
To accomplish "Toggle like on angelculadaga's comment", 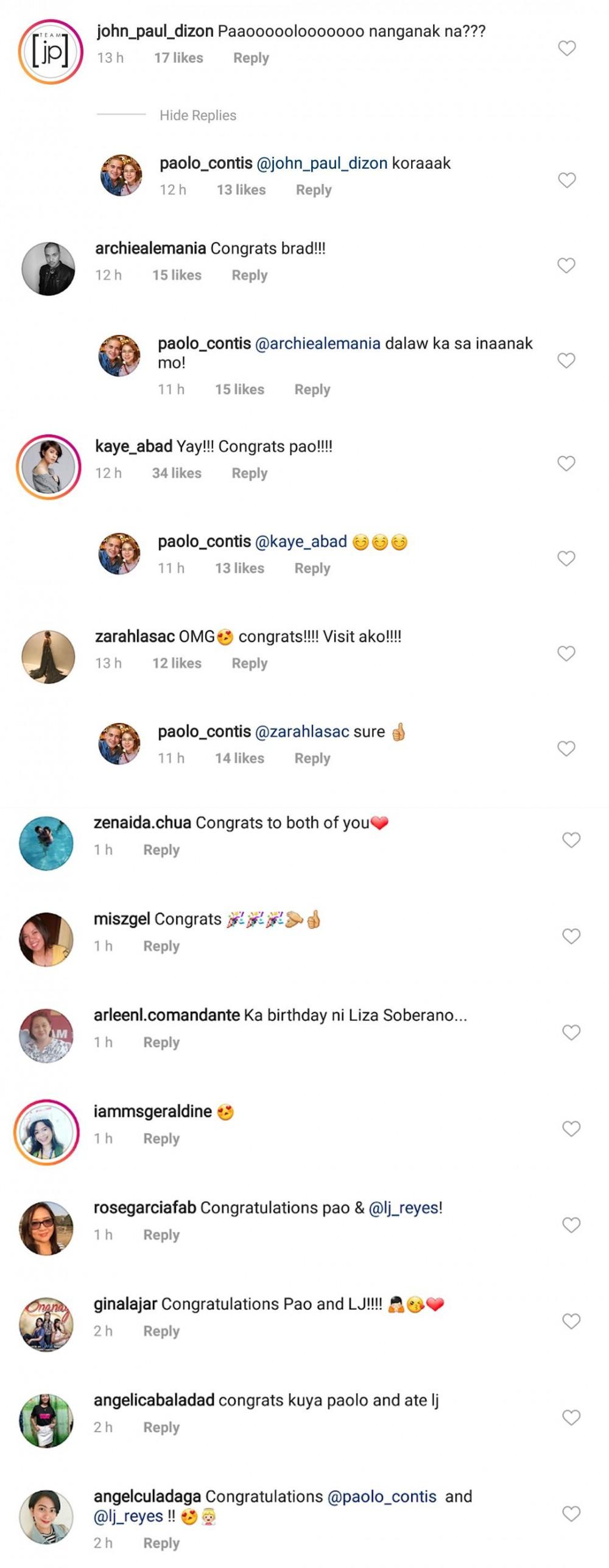I will (x=571, y=1514).
